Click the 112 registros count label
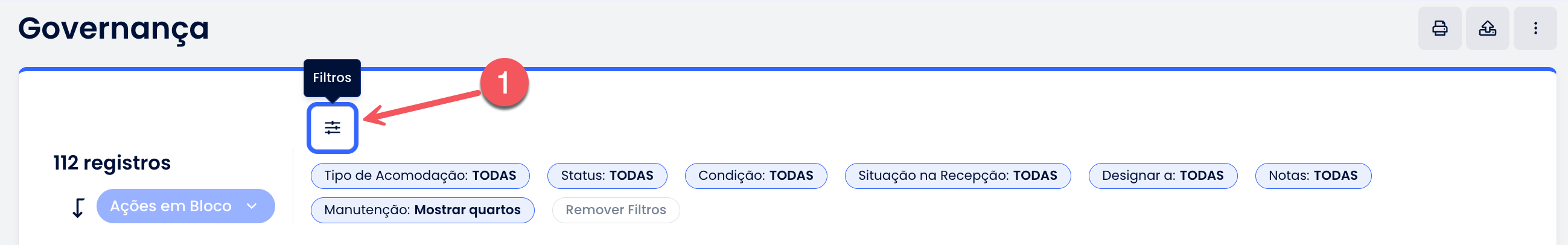This screenshot has height=245, width=1568. tap(112, 163)
